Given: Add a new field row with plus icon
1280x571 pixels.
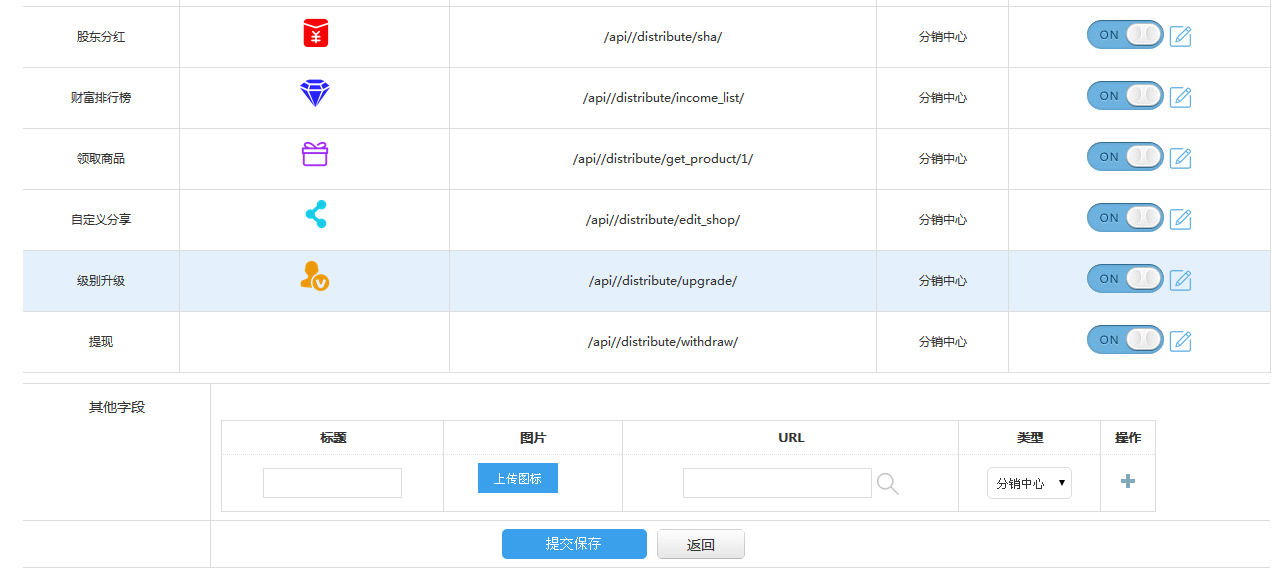Looking at the screenshot, I should [1128, 481].
